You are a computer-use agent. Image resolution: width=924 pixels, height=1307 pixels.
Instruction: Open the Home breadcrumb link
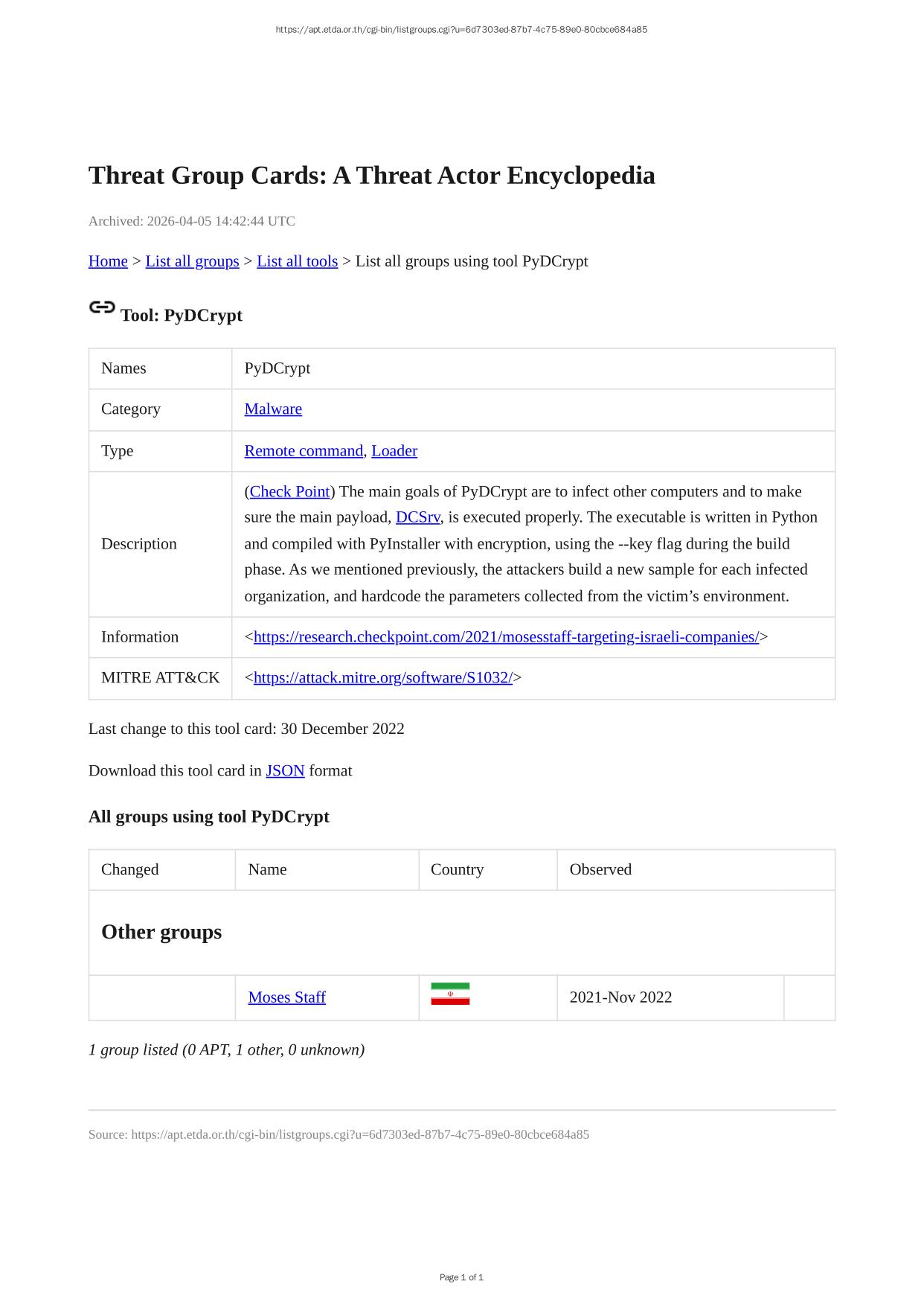[108, 261]
